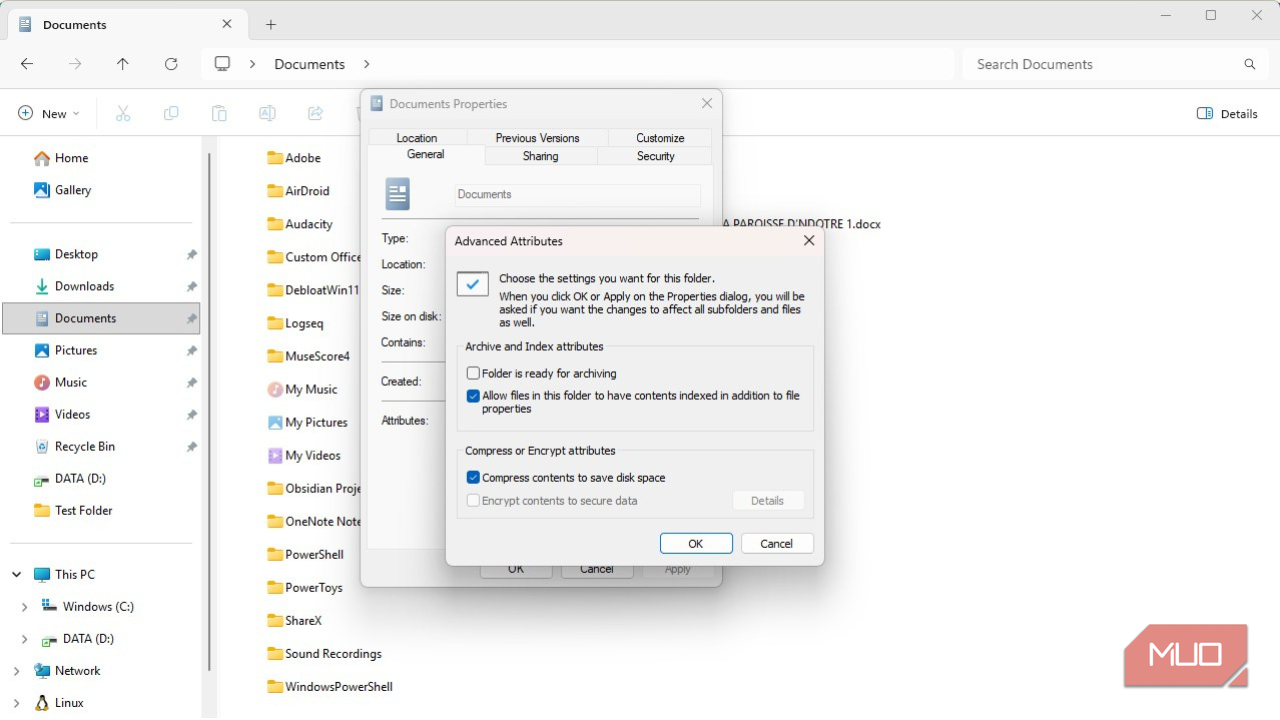Click the chevron before Documents in address bar
The image size is (1280, 720).
(x=252, y=64)
